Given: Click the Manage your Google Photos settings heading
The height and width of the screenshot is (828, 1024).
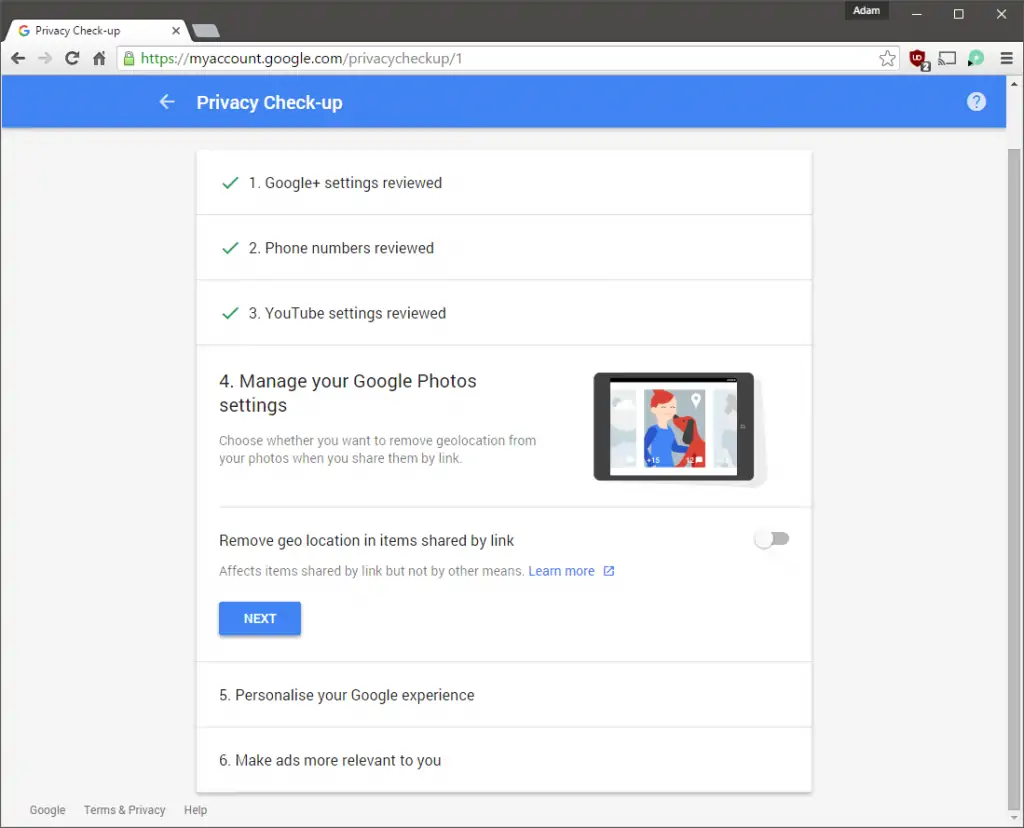Looking at the screenshot, I should [347, 393].
